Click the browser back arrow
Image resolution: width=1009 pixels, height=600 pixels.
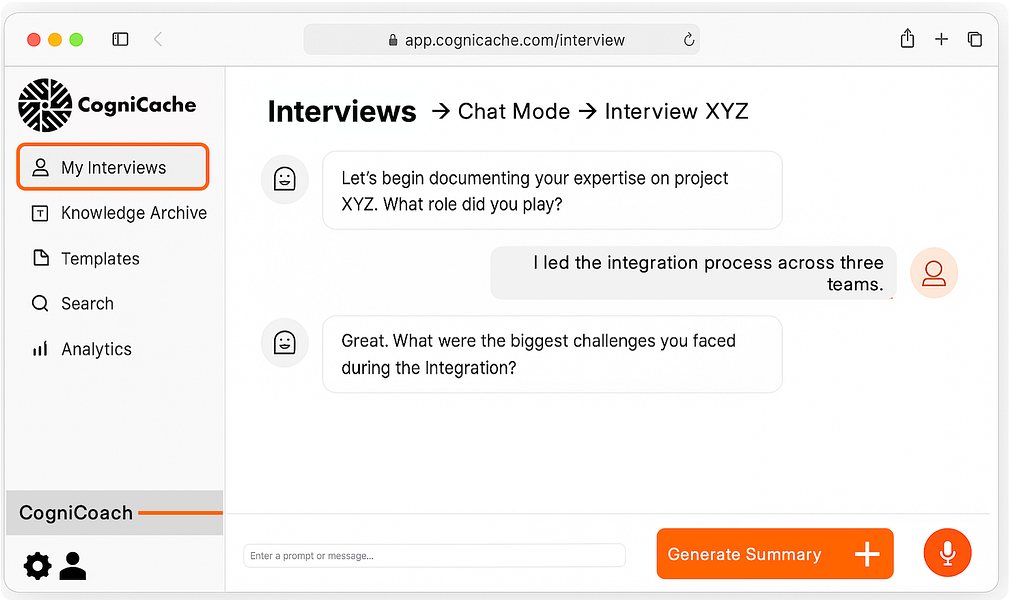pyautogui.click(x=158, y=40)
